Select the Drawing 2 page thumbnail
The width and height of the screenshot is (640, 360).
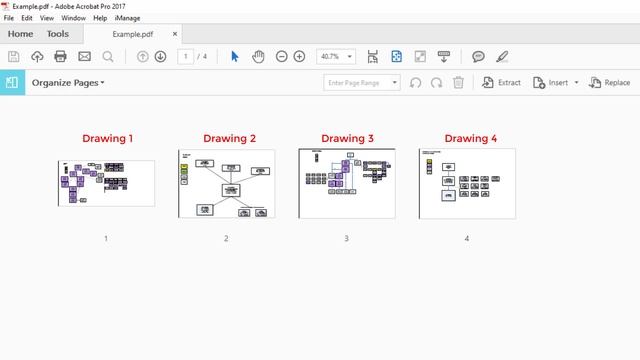[227, 184]
